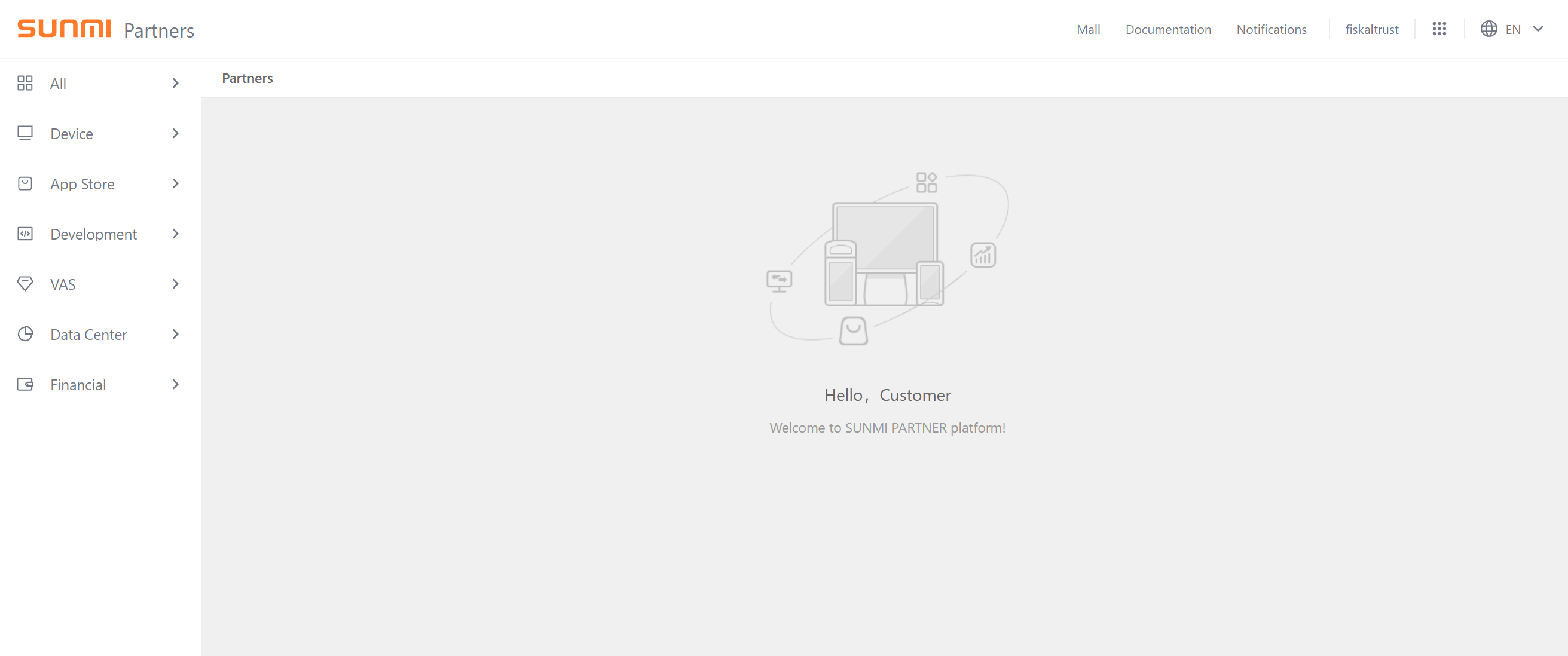Image resolution: width=1568 pixels, height=656 pixels.
Task: Select the Device monitor icon in sidebar
Action: pos(25,133)
